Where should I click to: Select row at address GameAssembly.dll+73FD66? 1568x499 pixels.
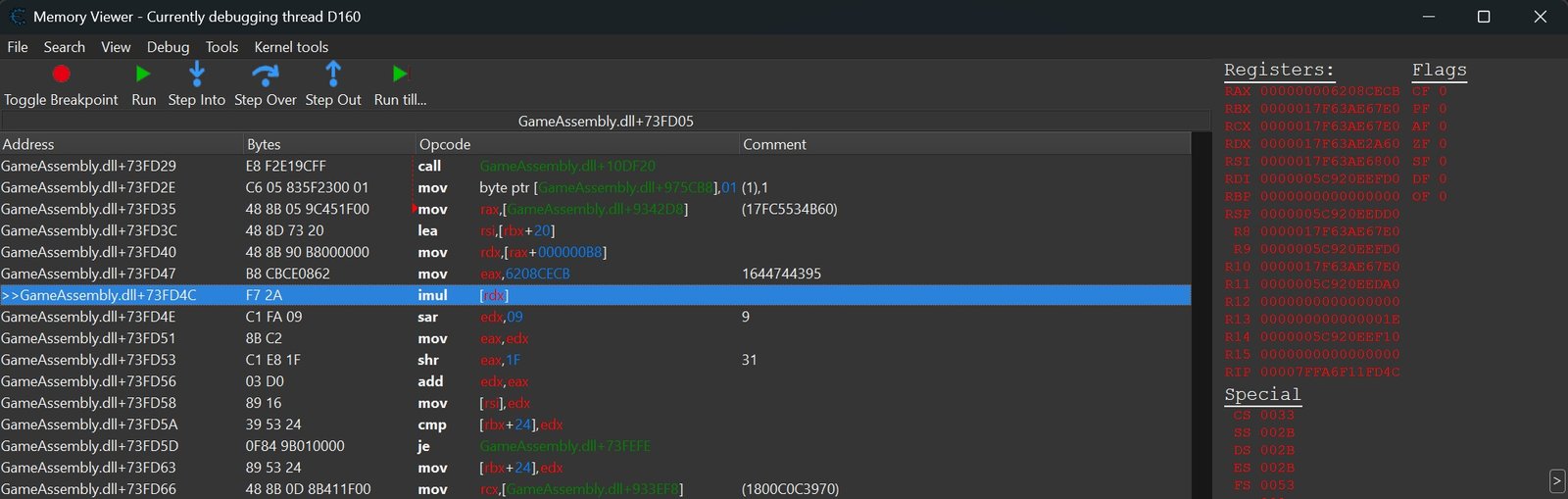(x=595, y=489)
